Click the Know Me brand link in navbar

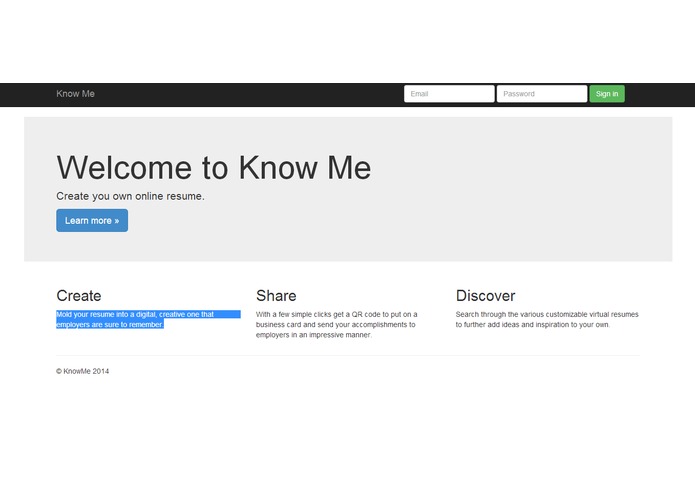tap(75, 94)
